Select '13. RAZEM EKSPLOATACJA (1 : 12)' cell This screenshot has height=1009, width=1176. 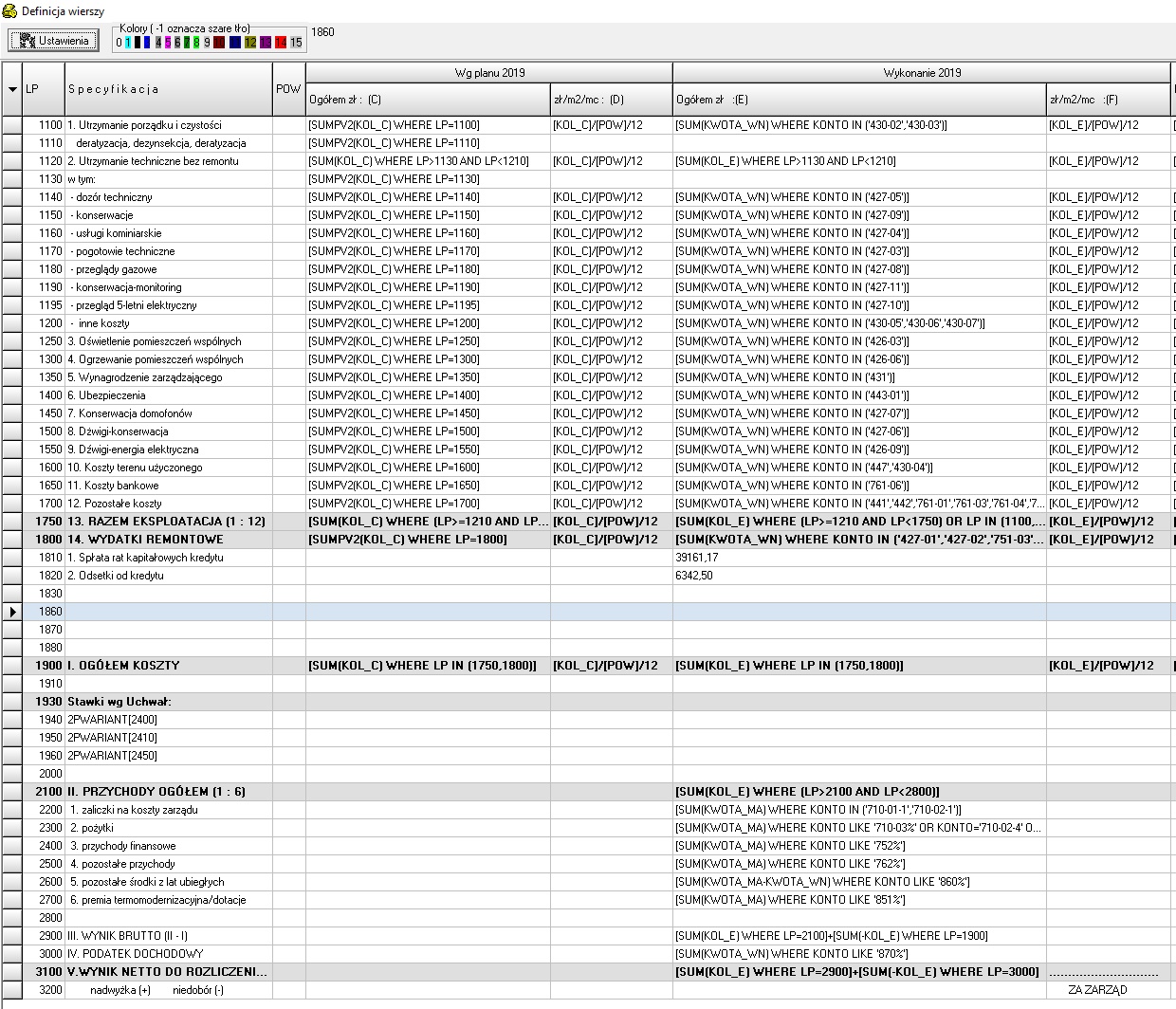pos(169,522)
